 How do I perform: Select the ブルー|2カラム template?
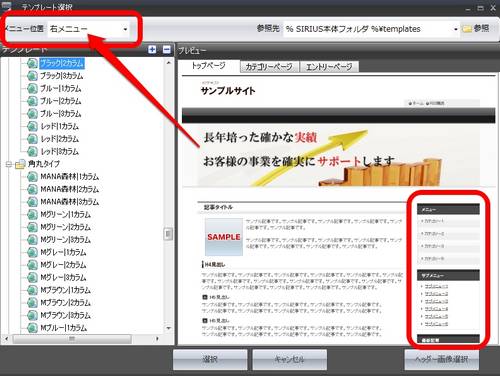[x=61, y=101]
